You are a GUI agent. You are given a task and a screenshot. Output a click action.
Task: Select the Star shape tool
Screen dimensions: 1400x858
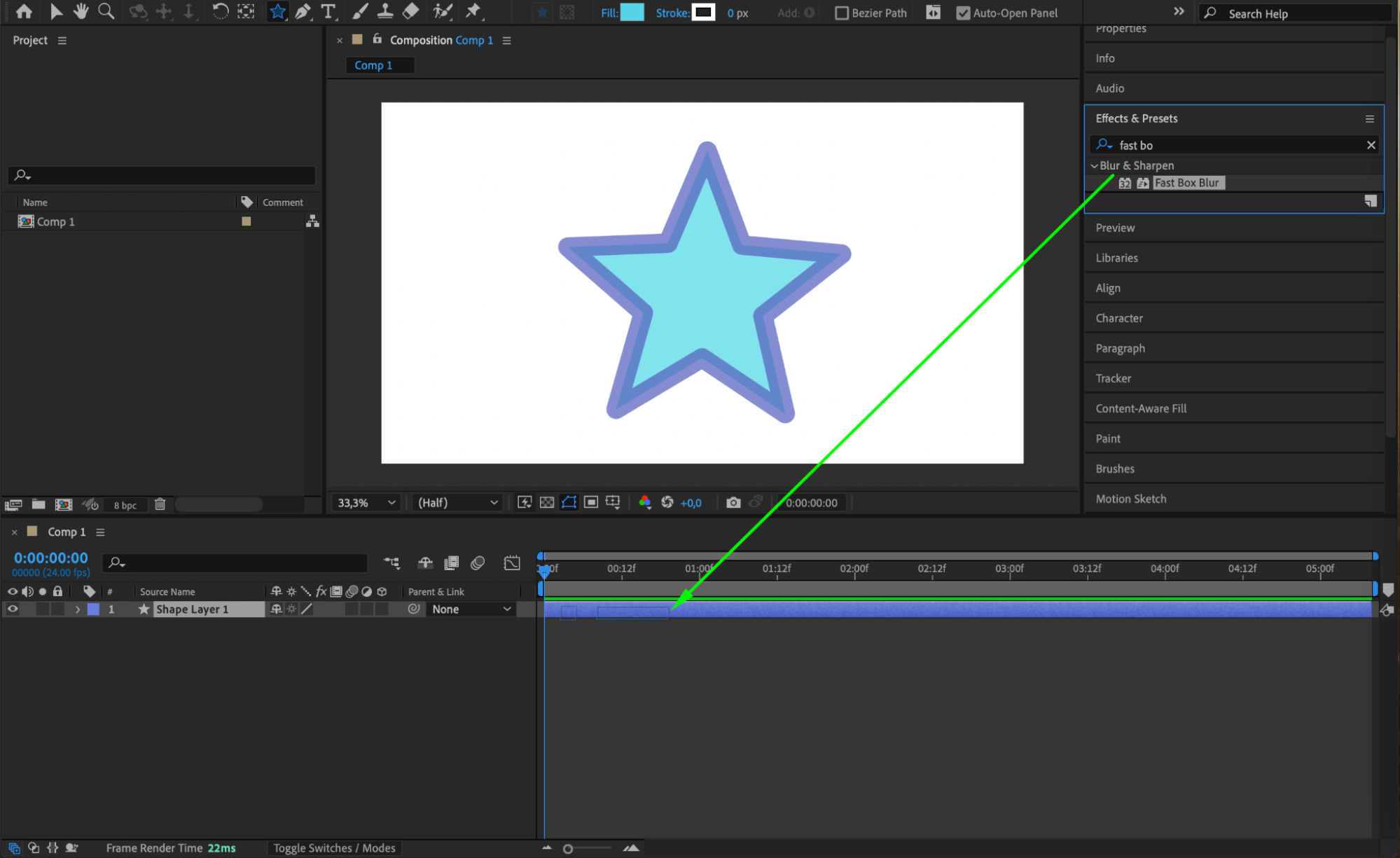[x=277, y=11]
